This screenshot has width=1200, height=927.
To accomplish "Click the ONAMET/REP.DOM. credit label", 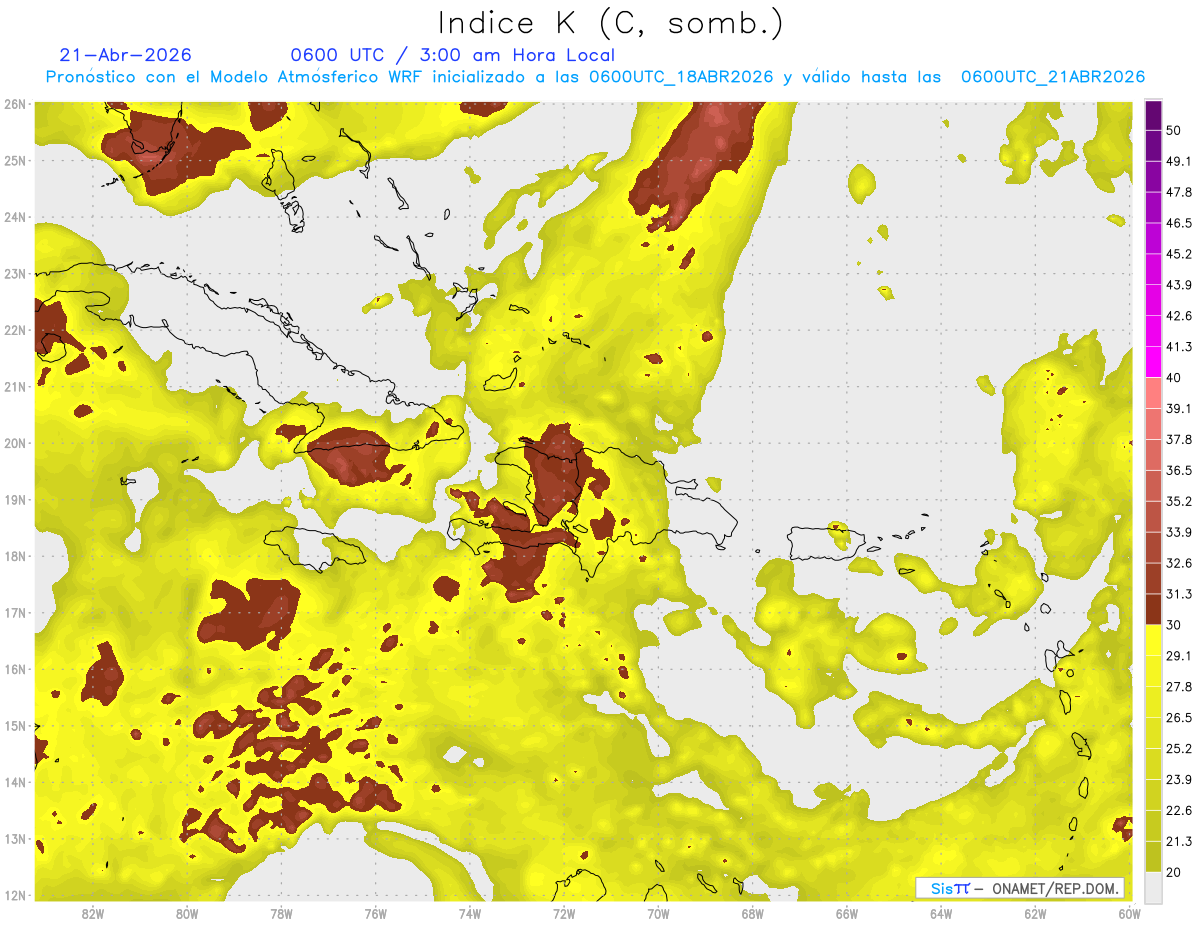I will pyautogui.click(x=1054, y=888).
